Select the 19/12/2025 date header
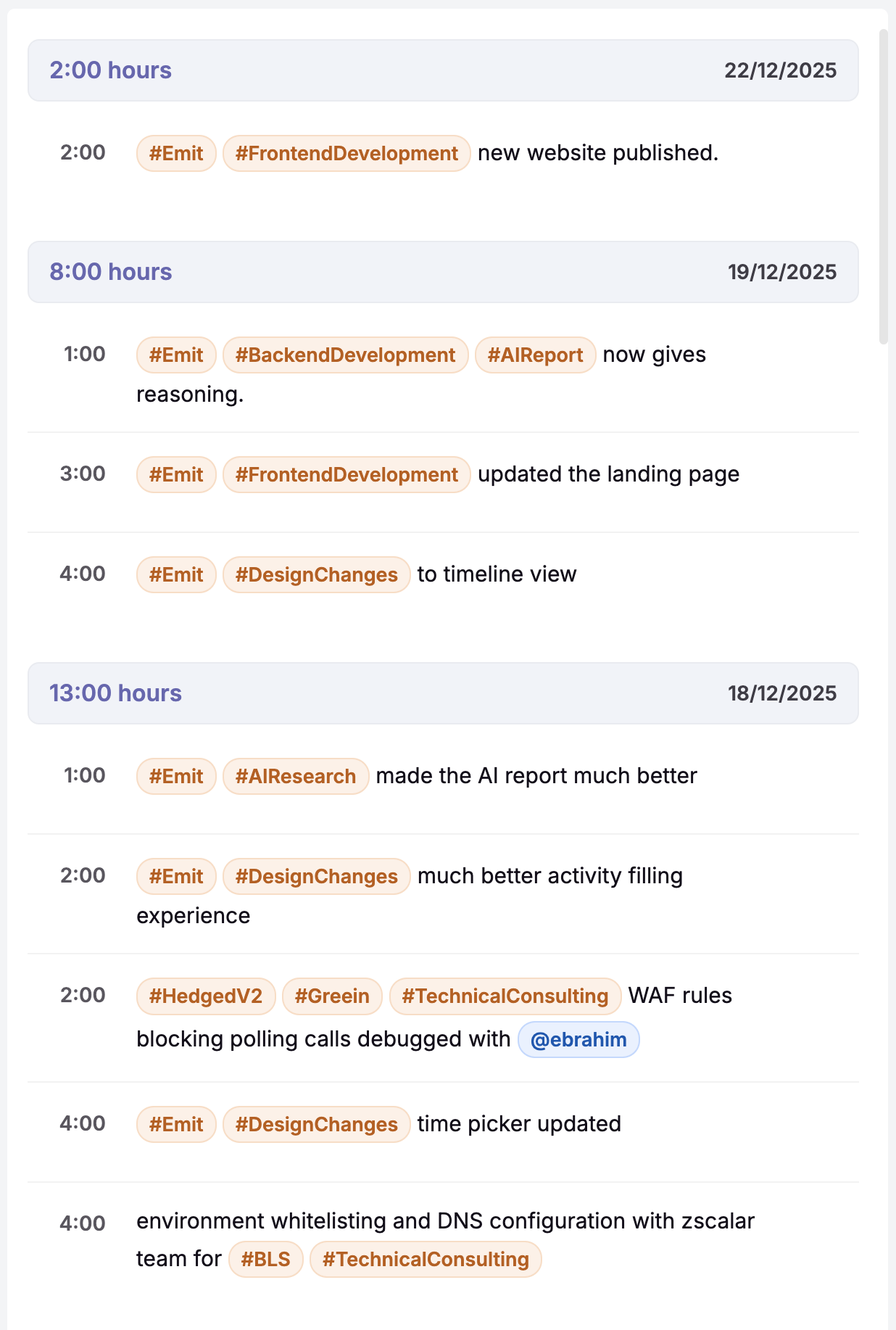896x1330 pixels. [782, 272]
